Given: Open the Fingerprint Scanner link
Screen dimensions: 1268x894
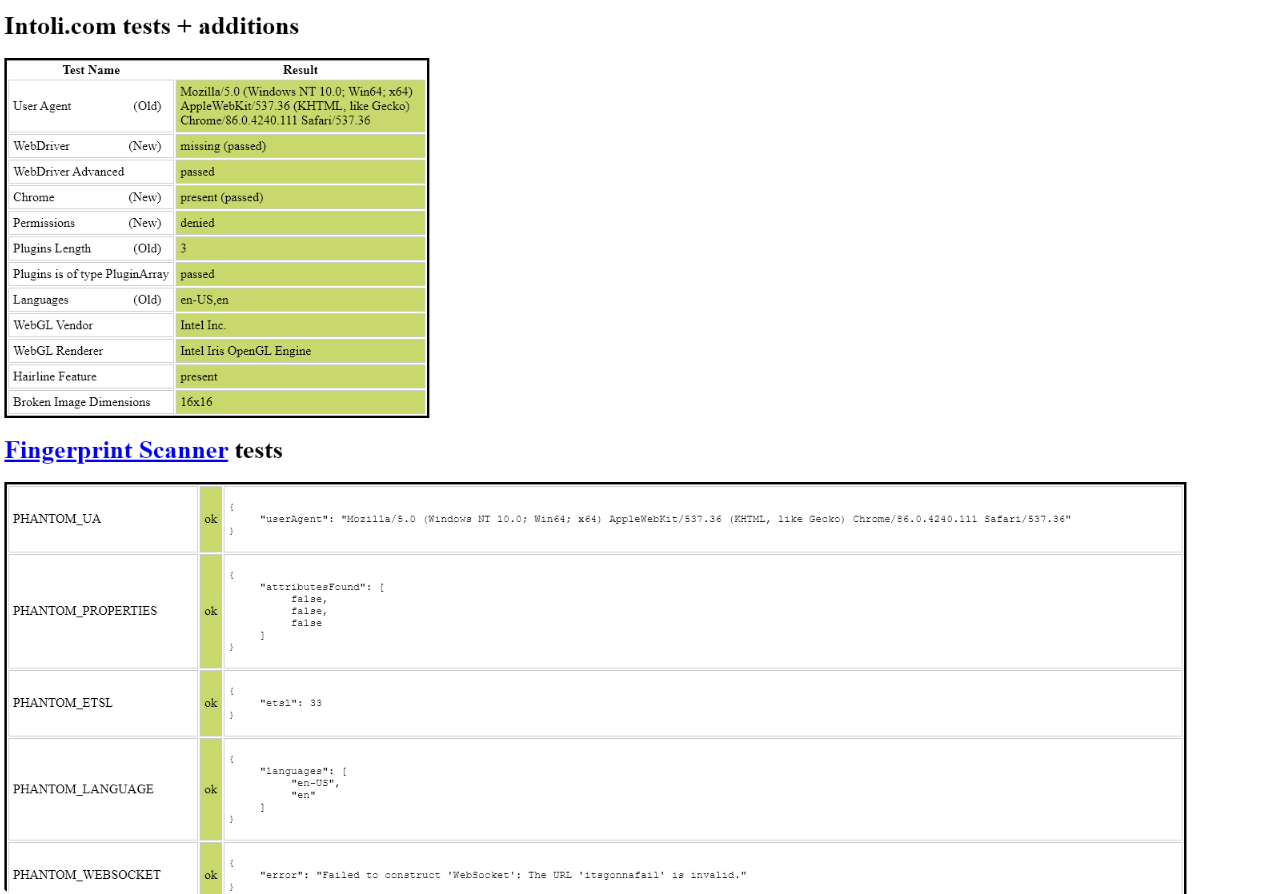Looking at the screenshot, I should coord(116,450).
